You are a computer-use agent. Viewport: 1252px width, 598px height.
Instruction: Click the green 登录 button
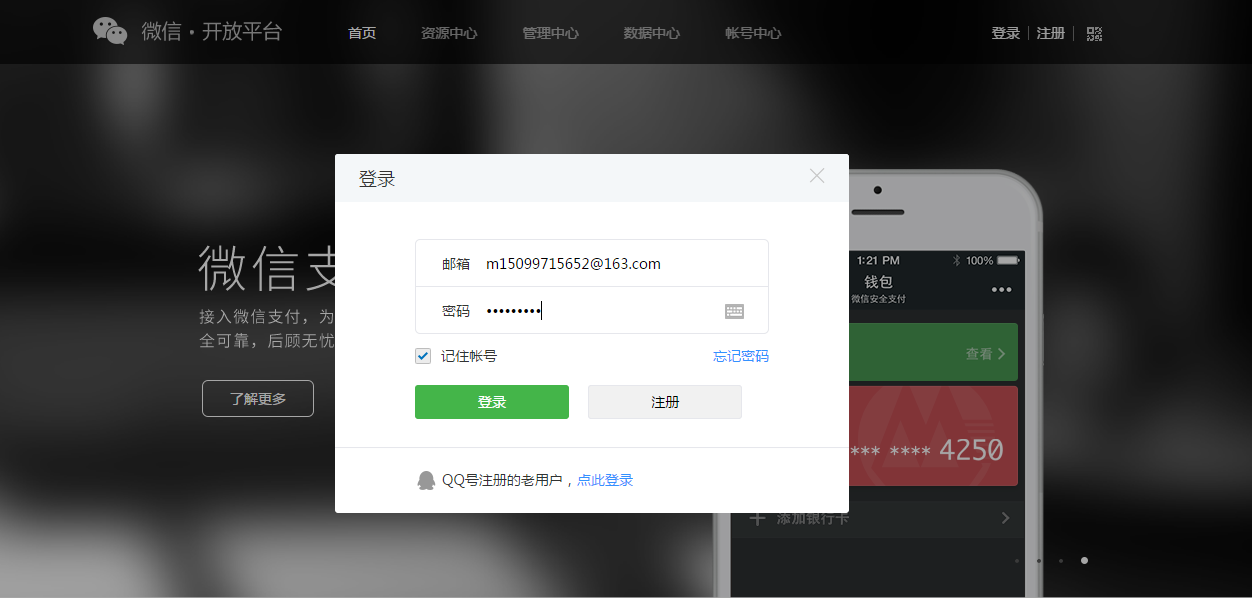pyautogui.click(x=492, y=402)
